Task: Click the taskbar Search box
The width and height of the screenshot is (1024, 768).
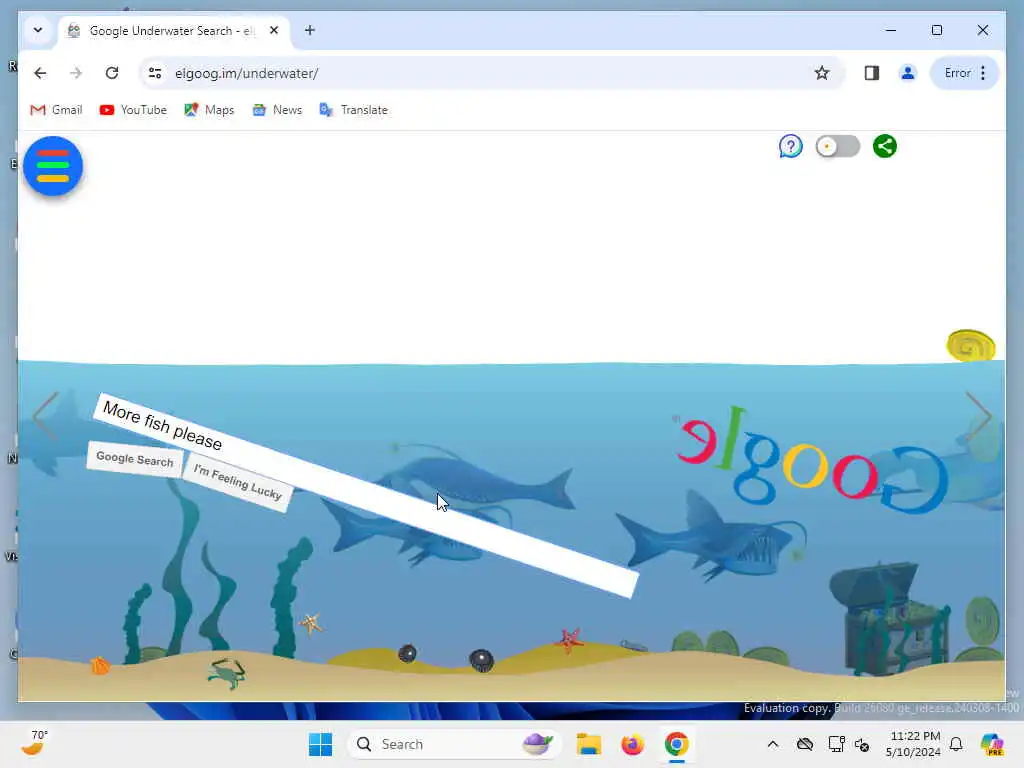Action: coord(455,744)
